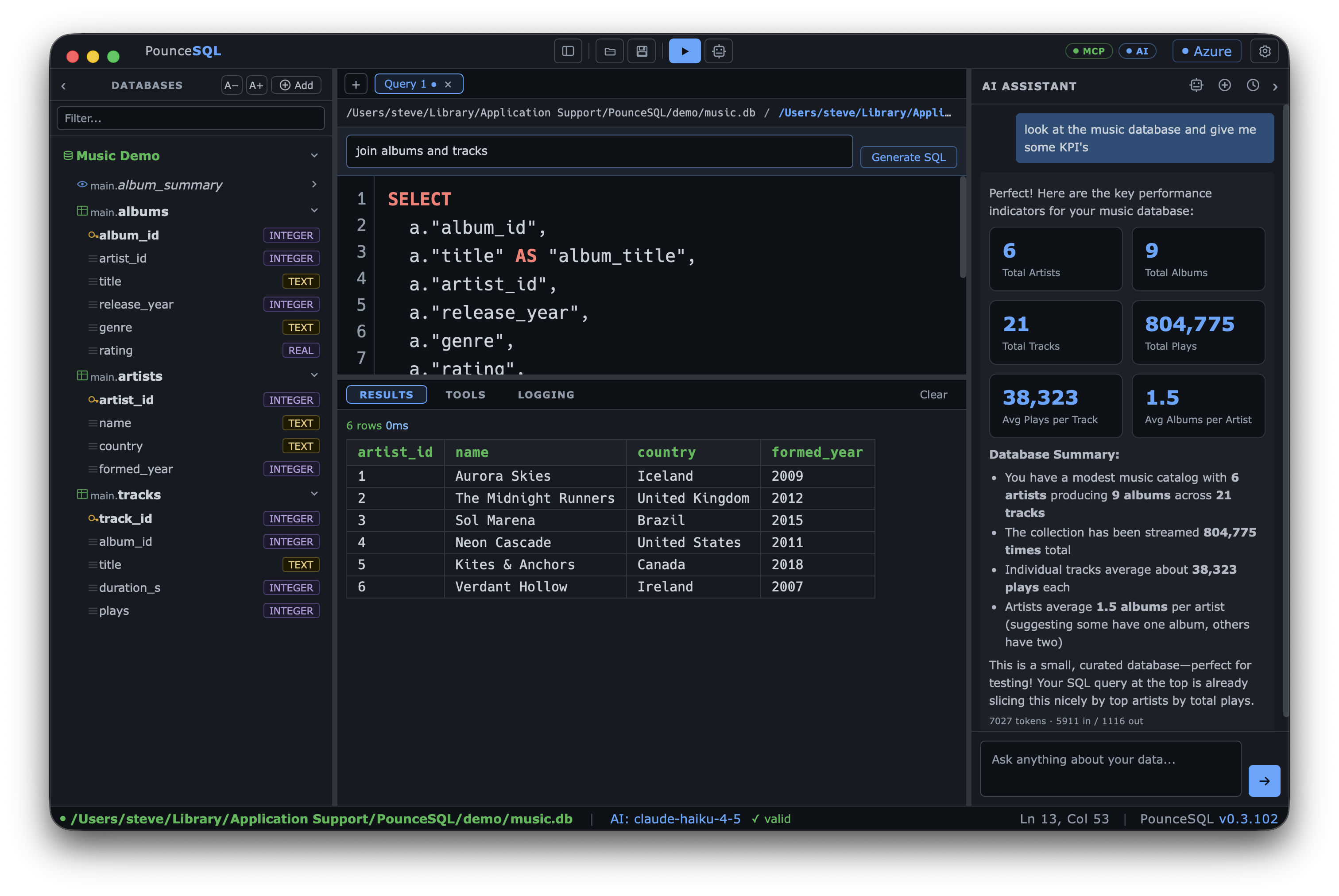Image resolution: width=1339 pixels, height=896 pixels.
Task: Select the United Kingdom cell
Action: 693,498
